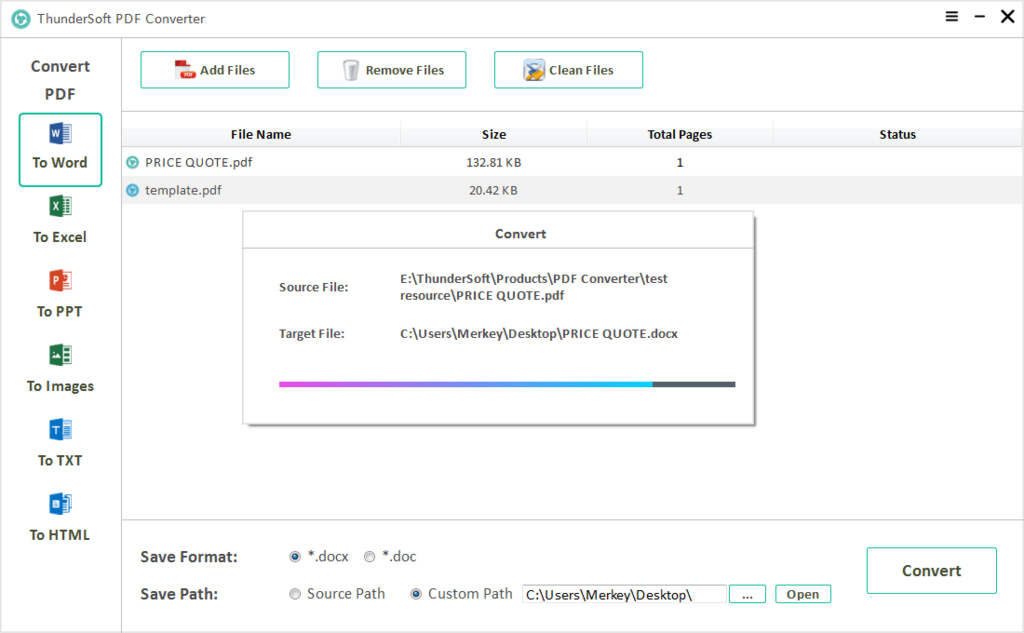Click the custom save path input field
Image resolution: width=1024 pixels, height=633 pixels.
(624, 594)
